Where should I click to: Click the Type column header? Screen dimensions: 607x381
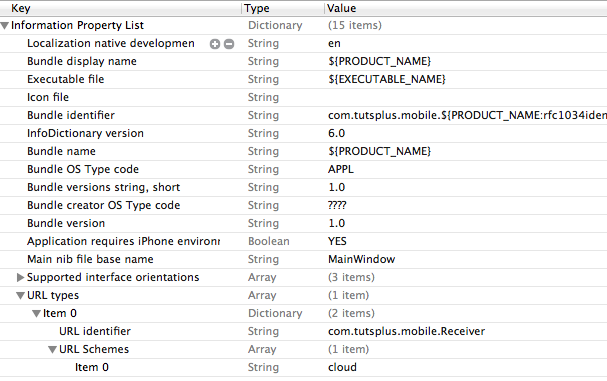(x=257, y=8)
